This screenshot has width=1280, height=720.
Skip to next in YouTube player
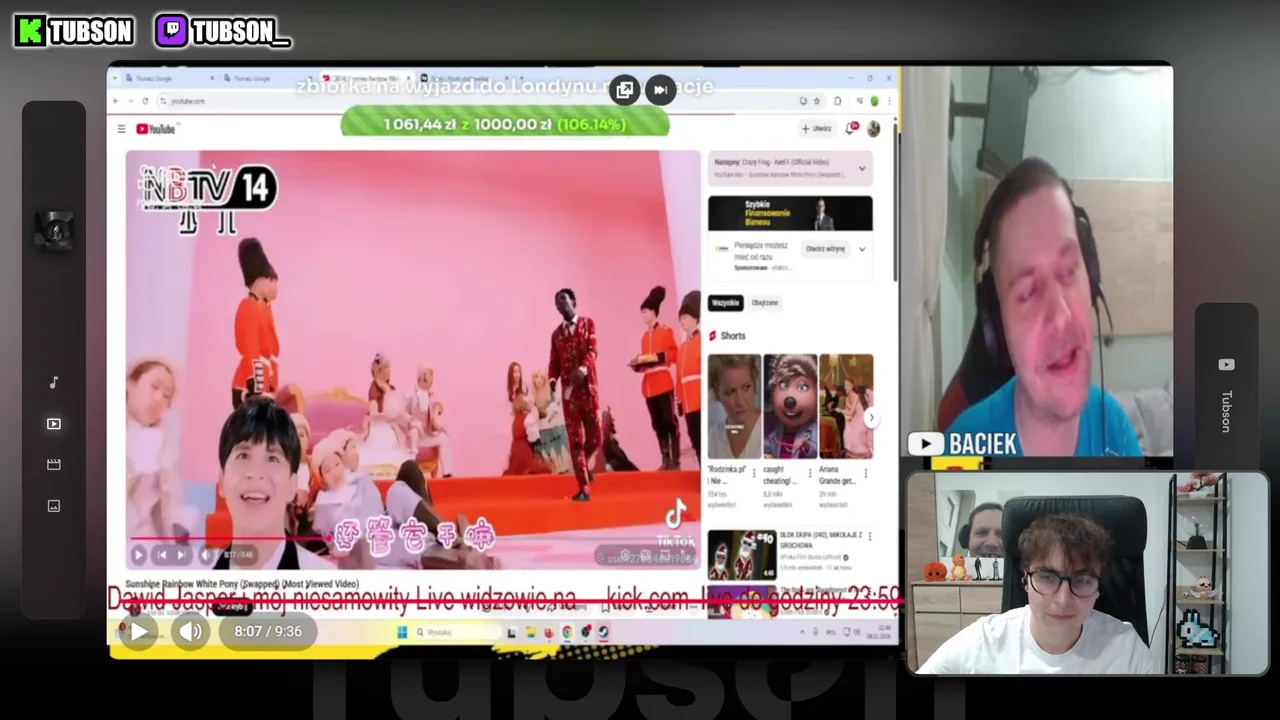[181, 555]
